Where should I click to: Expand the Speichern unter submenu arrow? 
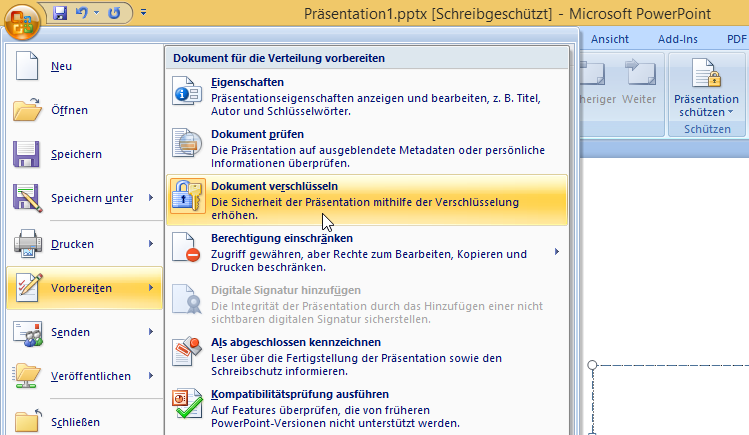[x=151, y=198]
